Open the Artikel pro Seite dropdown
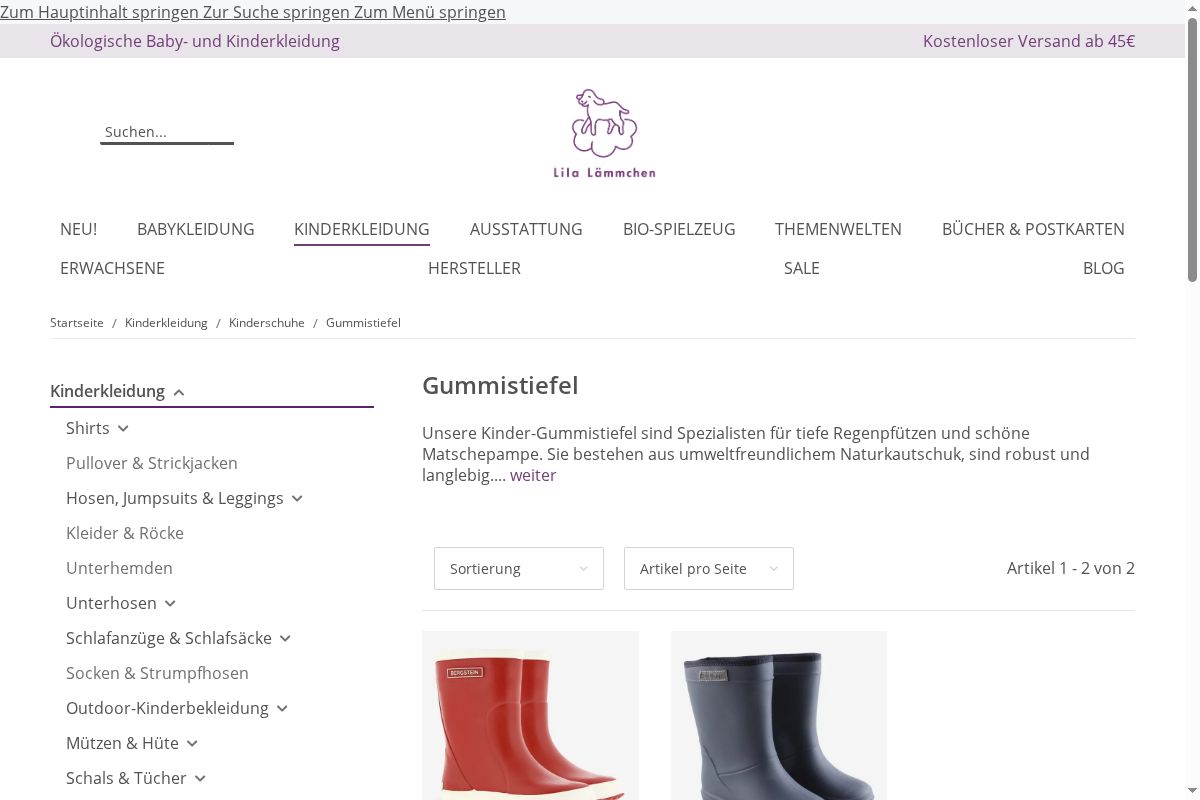 tap(709, 568)
